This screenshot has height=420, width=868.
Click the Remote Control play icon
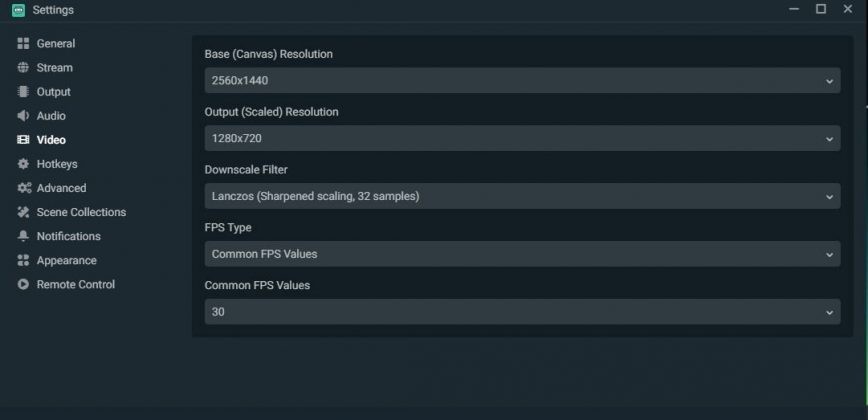(x=23, y=285)
